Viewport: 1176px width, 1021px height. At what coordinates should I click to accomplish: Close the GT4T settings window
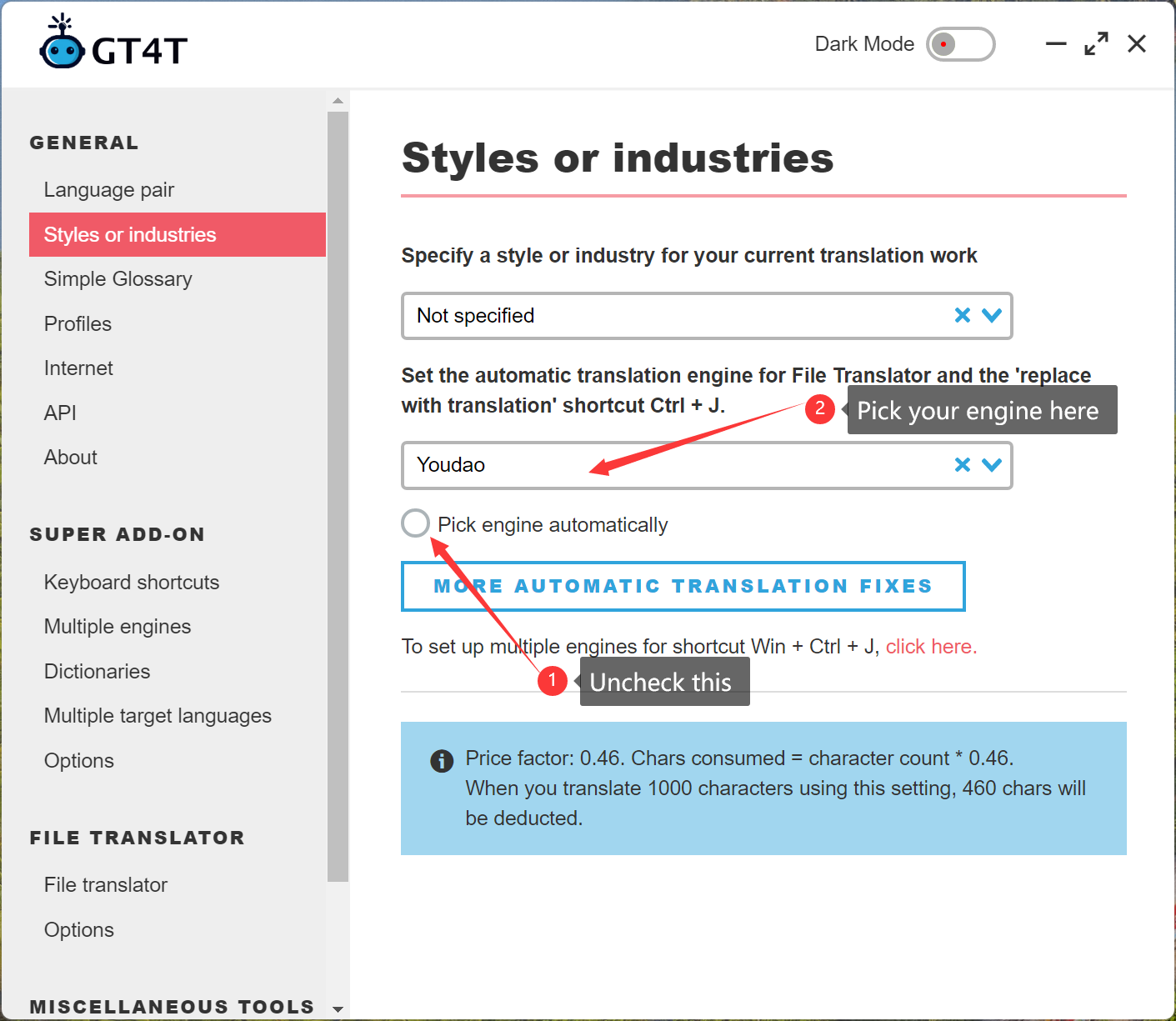coord(1137,43)
